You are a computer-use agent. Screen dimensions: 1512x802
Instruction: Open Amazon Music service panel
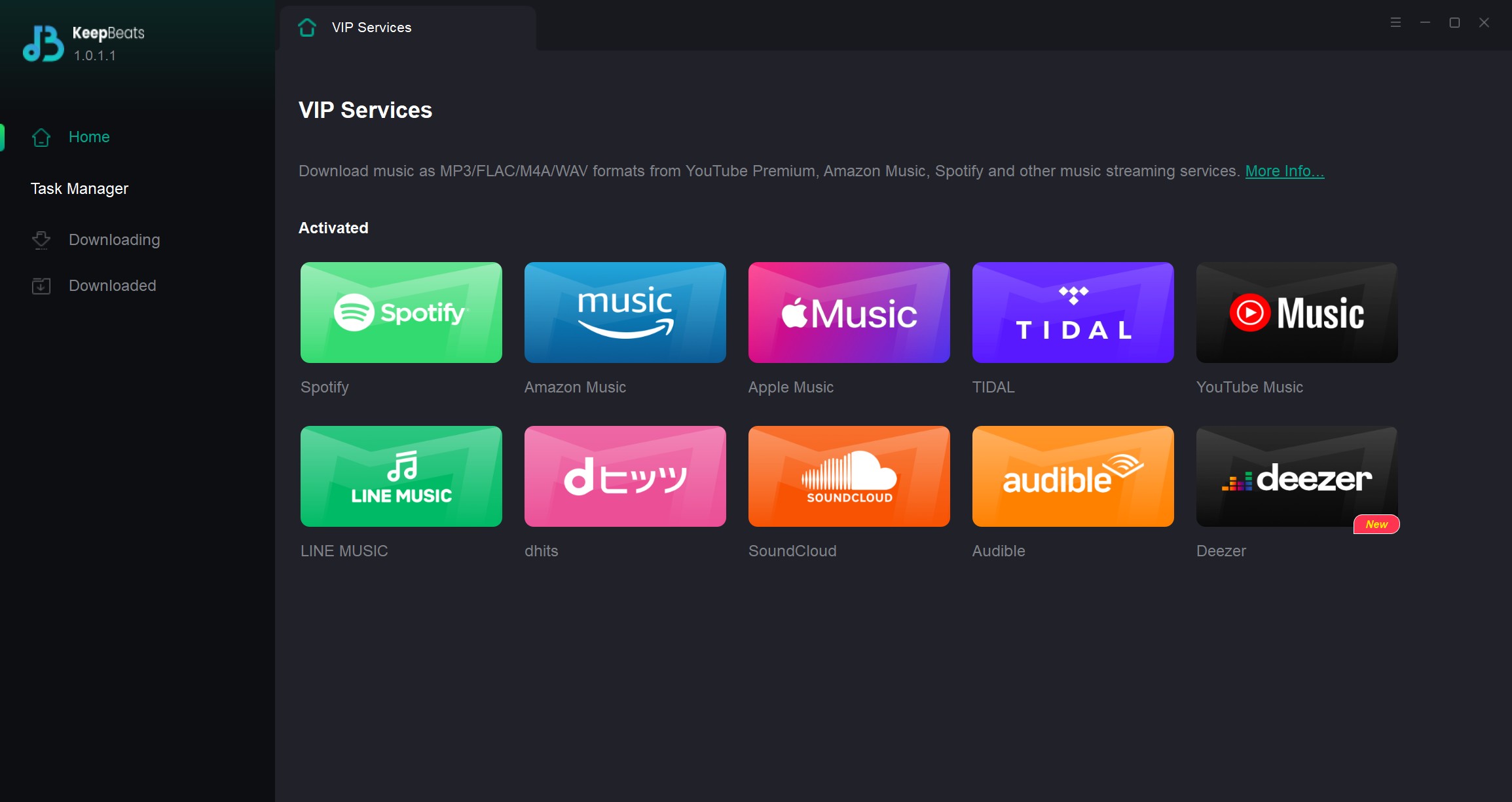[624, 312]
